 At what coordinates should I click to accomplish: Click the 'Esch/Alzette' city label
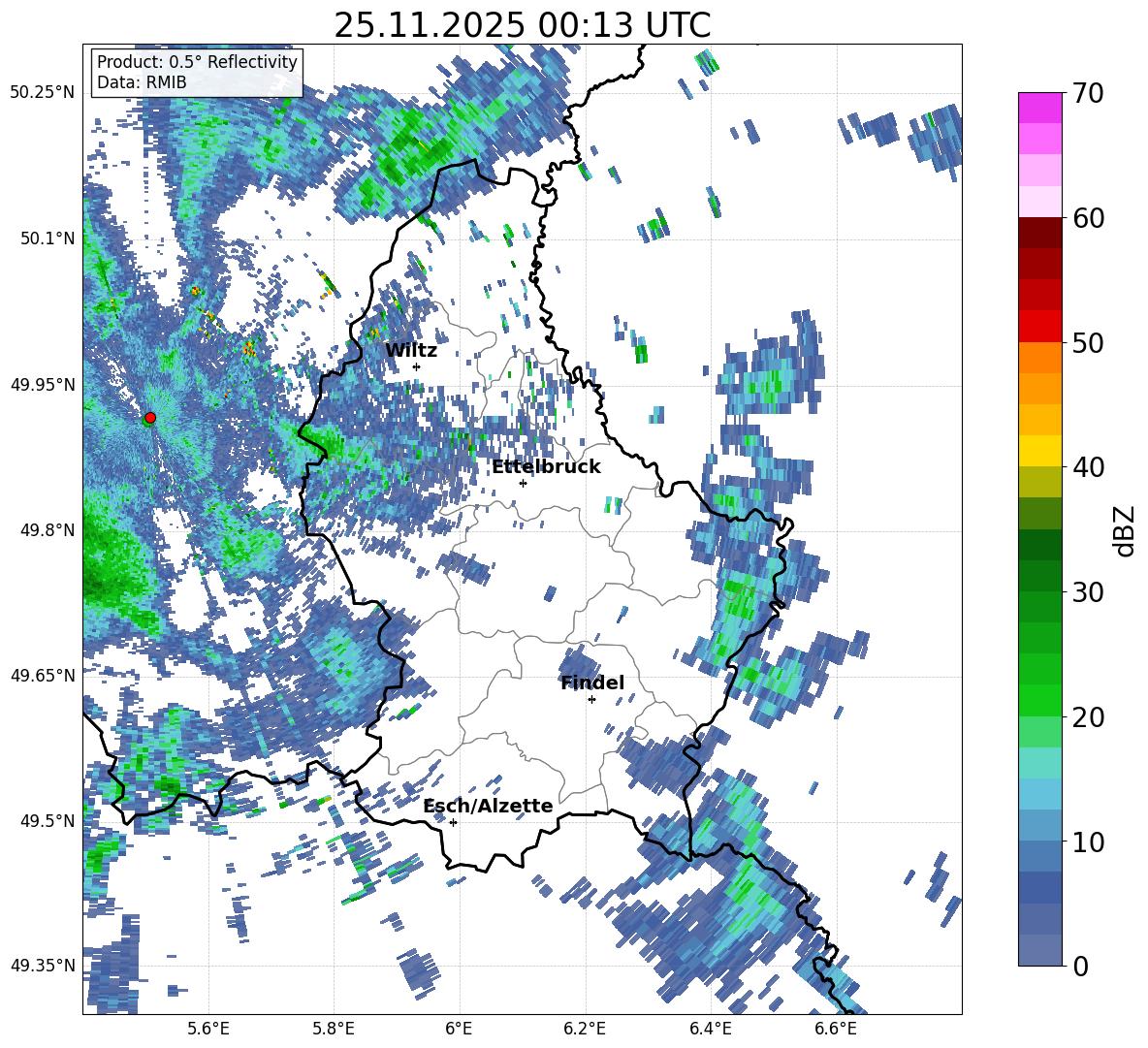[489, 807]
